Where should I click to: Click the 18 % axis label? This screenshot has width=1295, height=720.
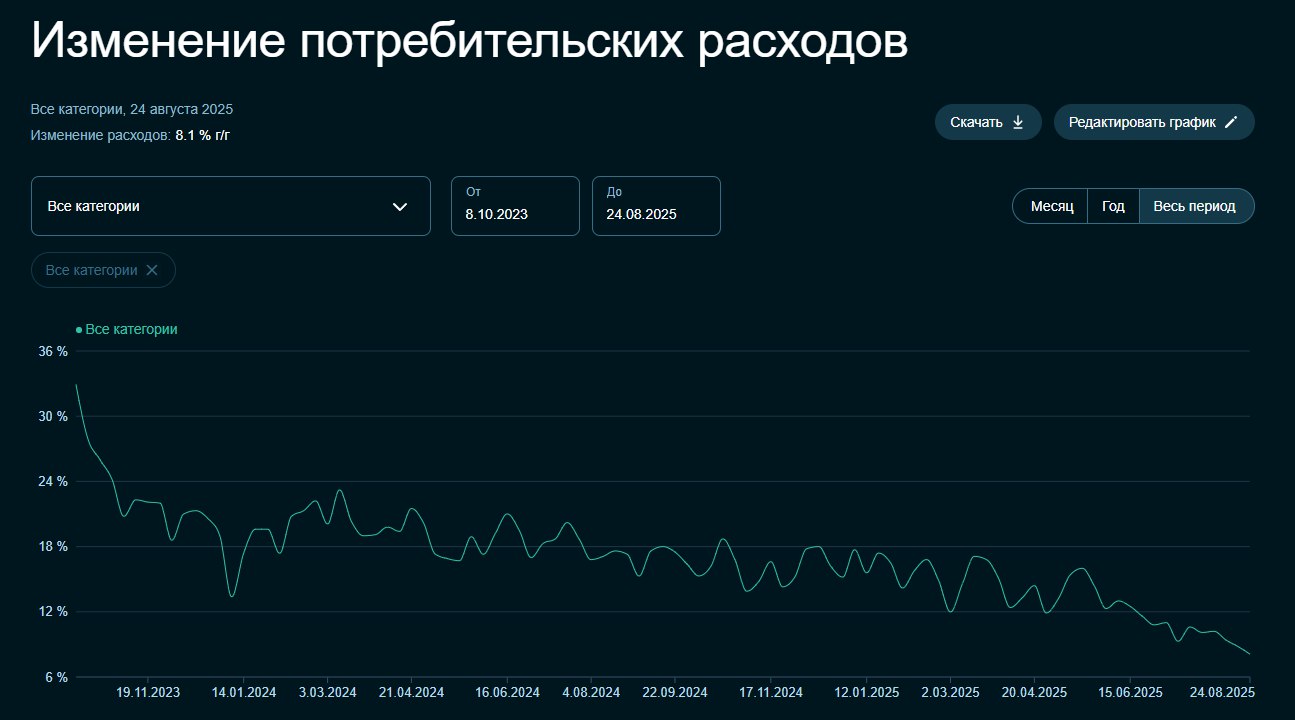coord(53,546)
